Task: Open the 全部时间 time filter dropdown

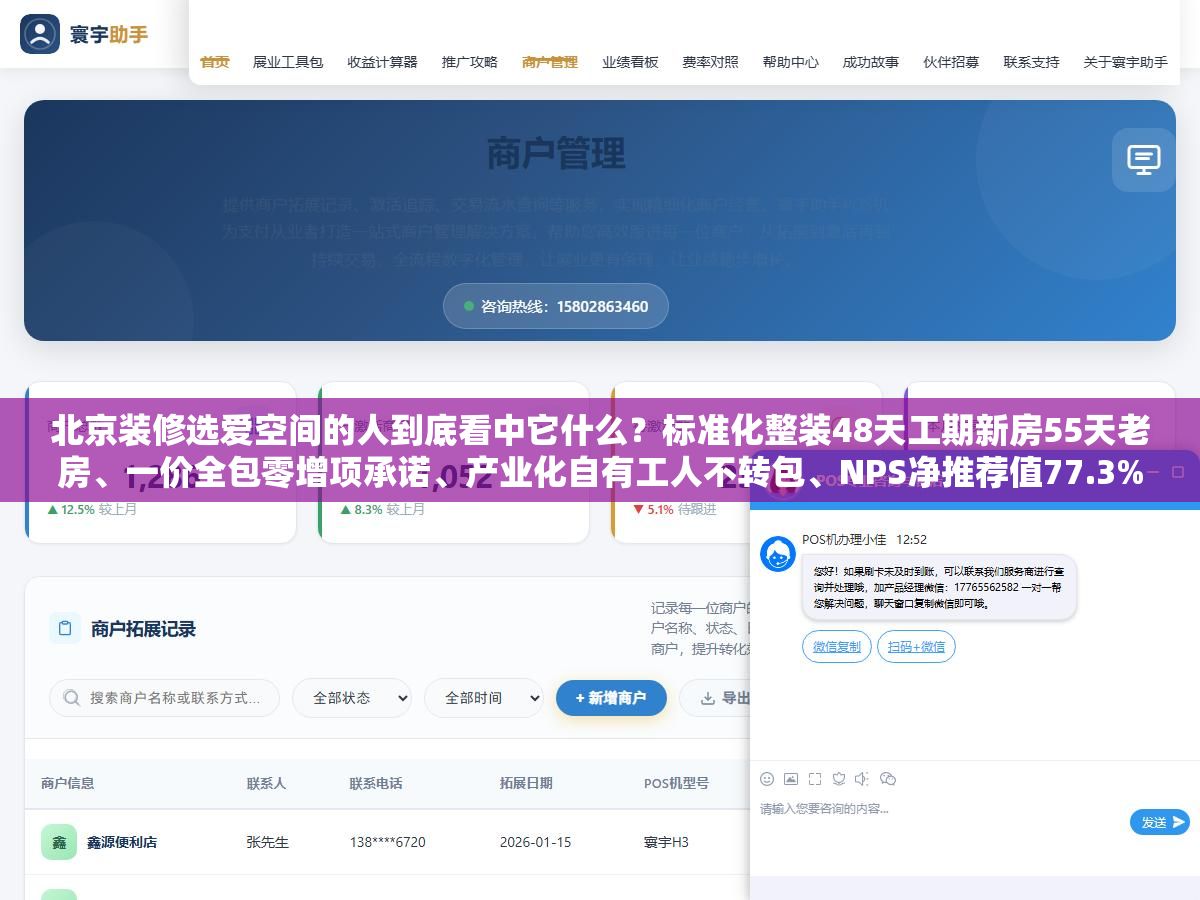Action: [x=483, y=698]
